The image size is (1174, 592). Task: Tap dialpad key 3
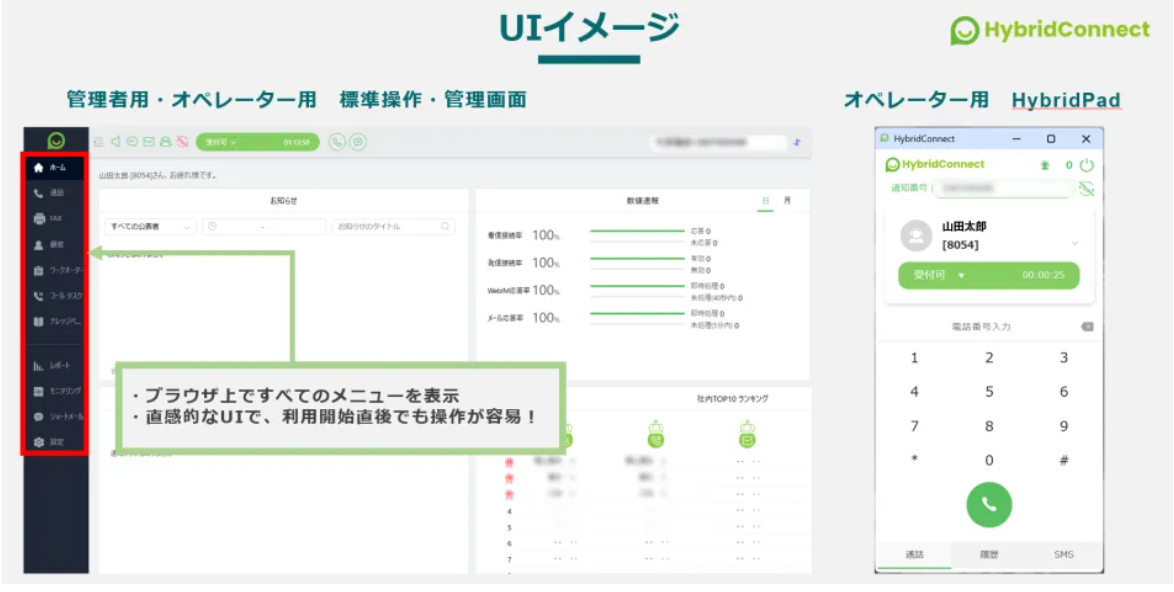point(1064,358)
